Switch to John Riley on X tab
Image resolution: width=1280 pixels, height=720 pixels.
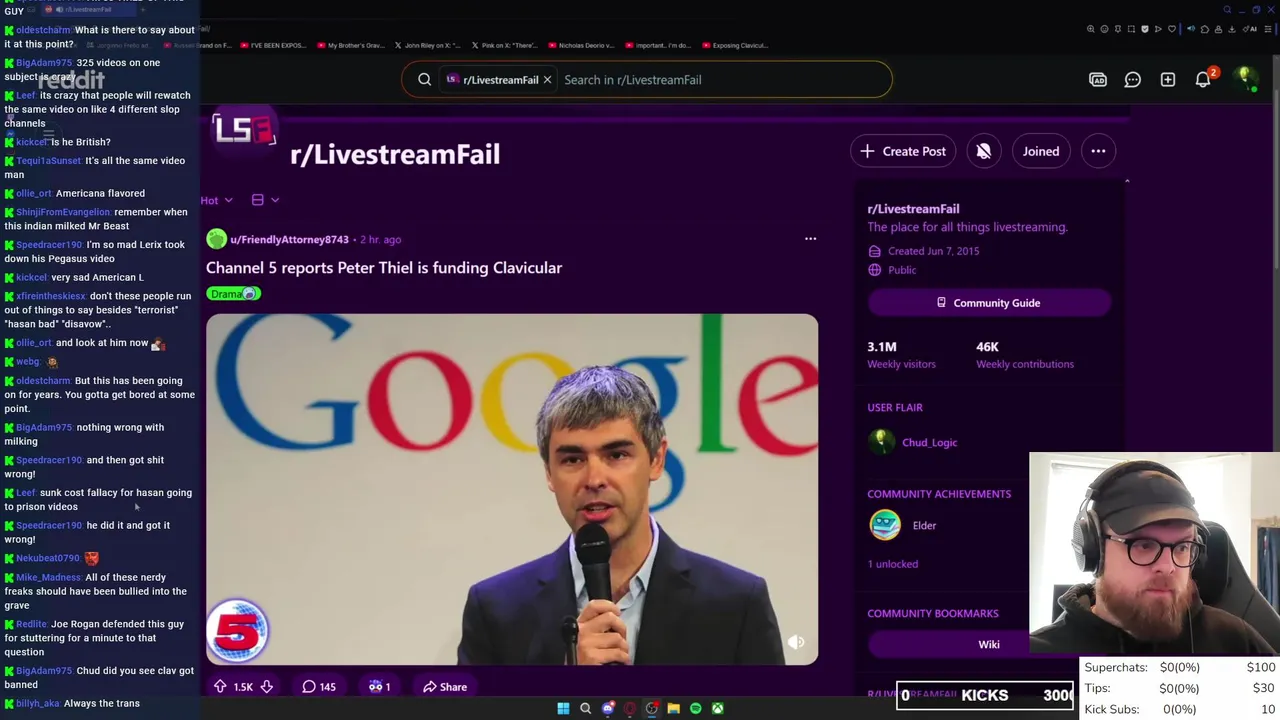tap(427, 45)
